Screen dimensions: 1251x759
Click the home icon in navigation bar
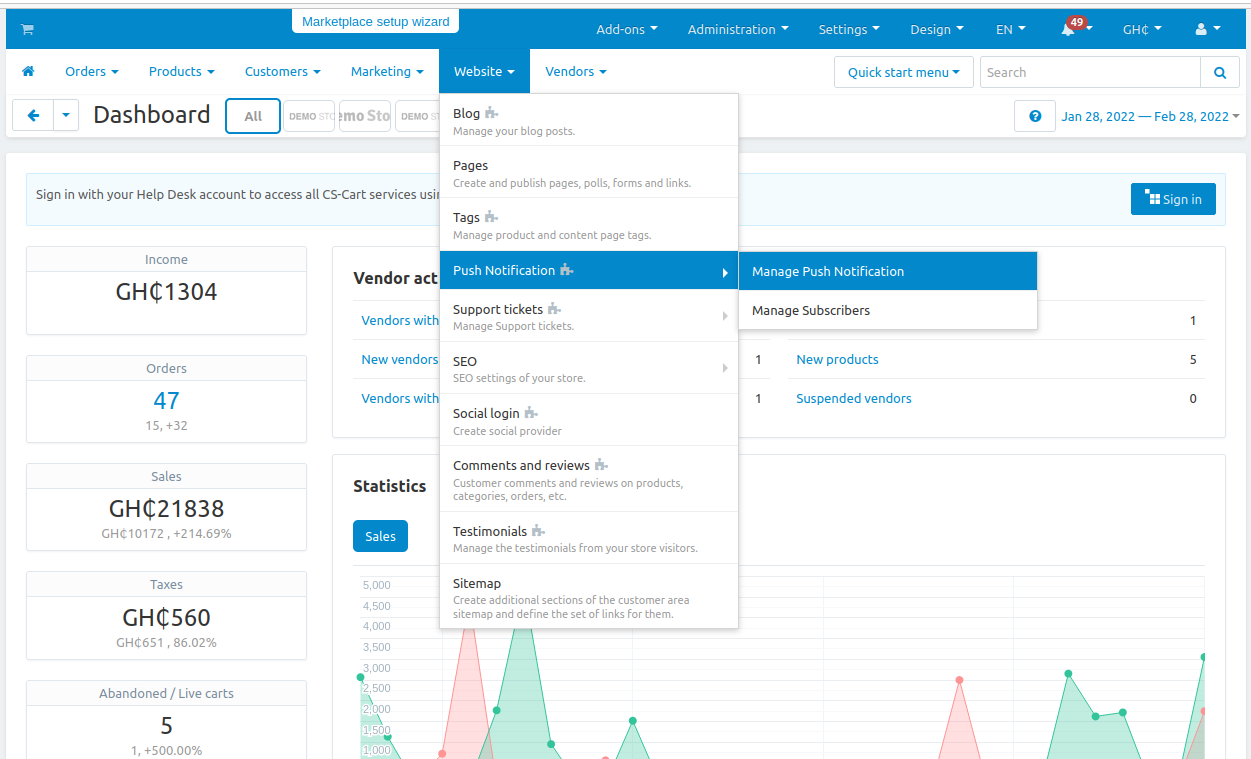click(28, 72)
